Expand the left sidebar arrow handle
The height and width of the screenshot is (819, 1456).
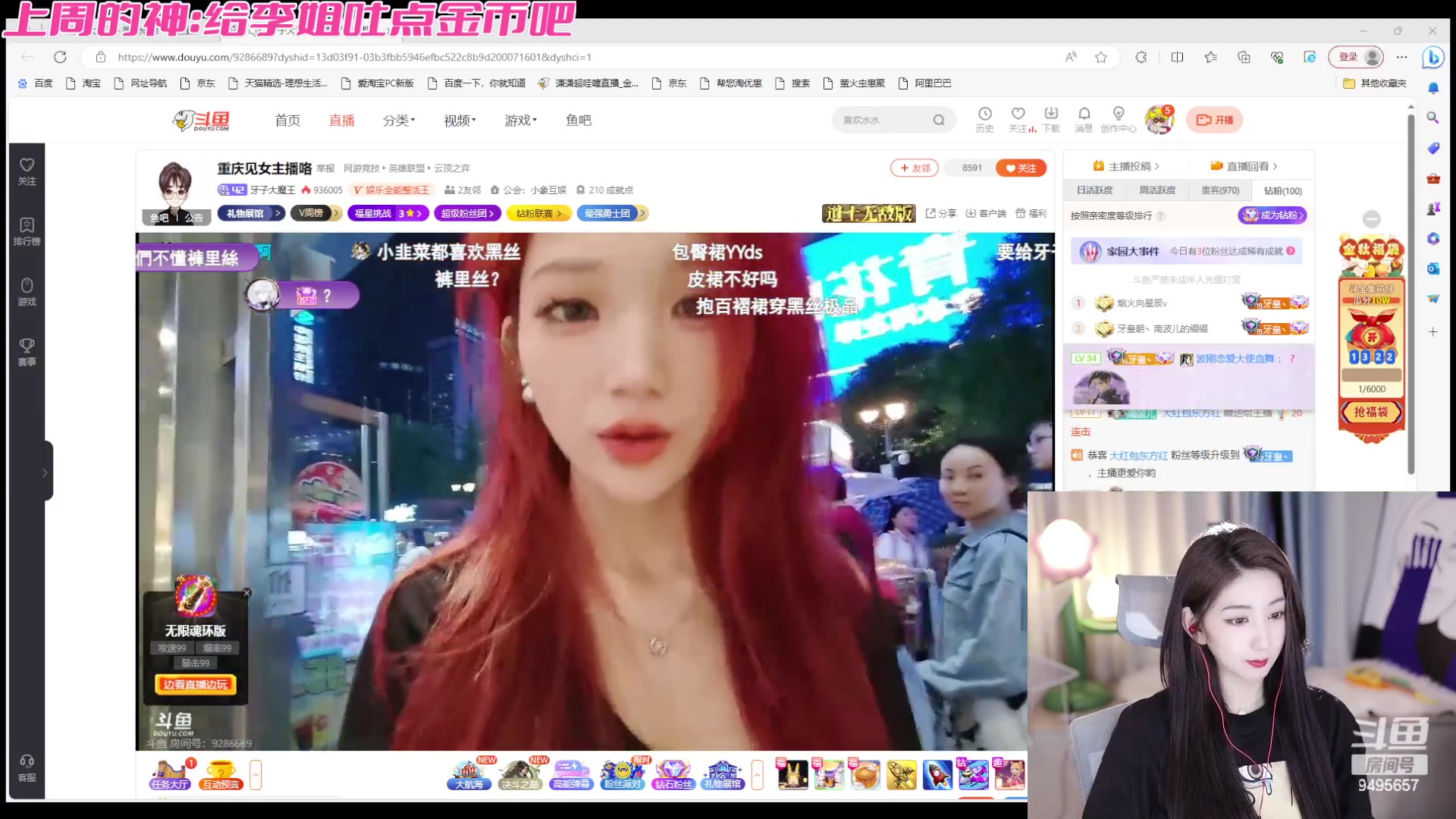click(x=45, y=472)
